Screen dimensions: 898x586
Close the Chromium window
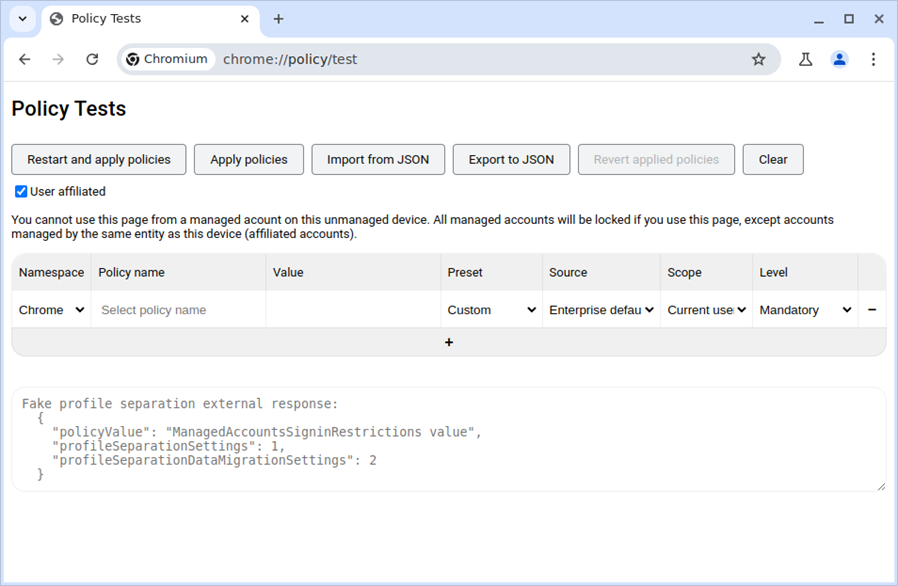pos(879,19)
